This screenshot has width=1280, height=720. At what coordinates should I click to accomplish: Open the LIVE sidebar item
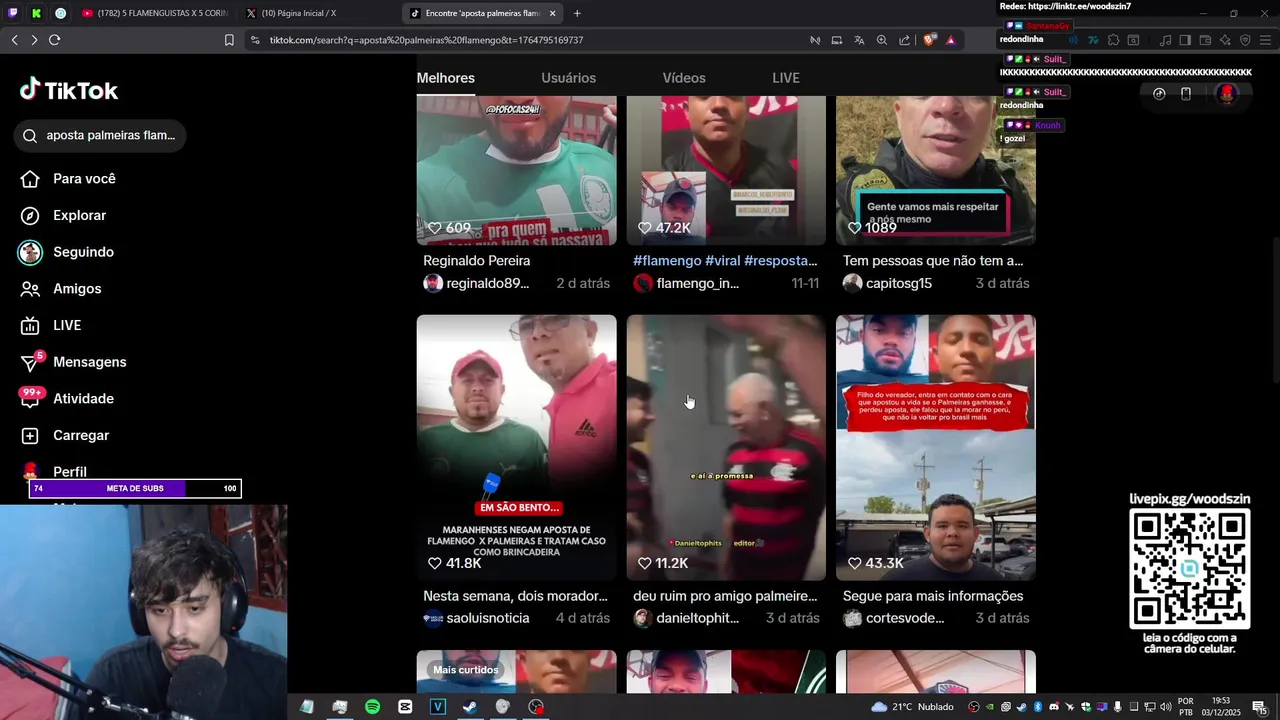click(50, 325)
